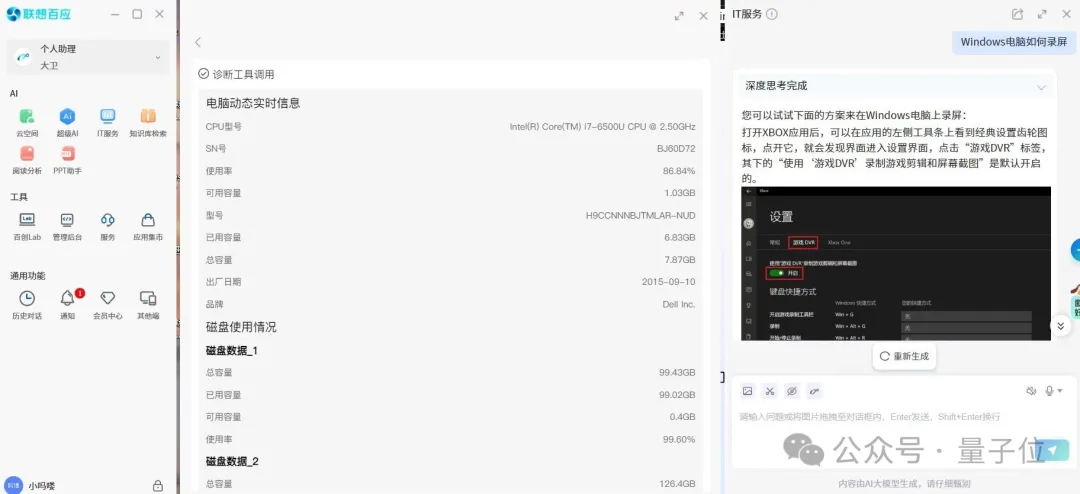
Task: Click the 重新生成 regenerate button
Action: pyautogui.click(x=905, y=356)
